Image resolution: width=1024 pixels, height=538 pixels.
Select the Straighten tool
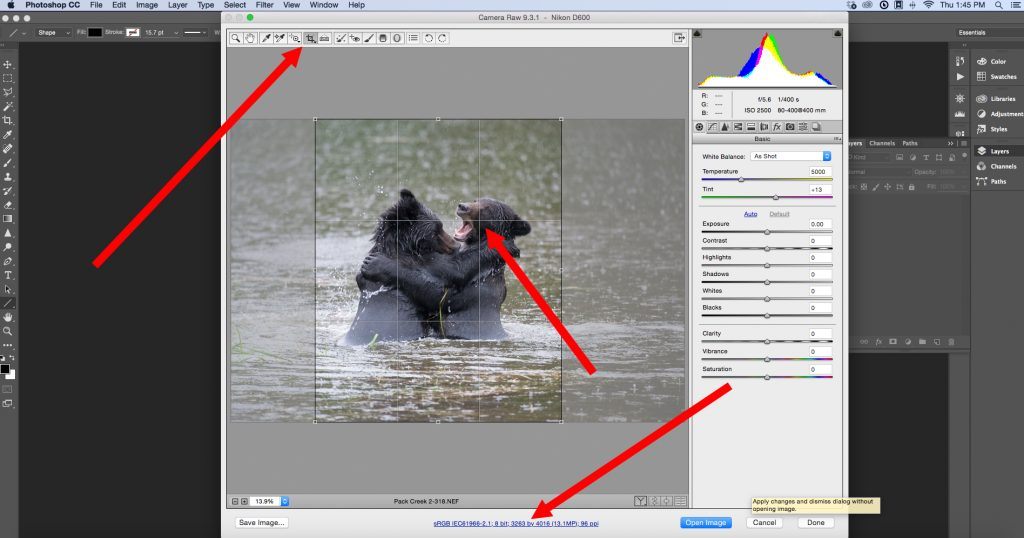point(325,38)
